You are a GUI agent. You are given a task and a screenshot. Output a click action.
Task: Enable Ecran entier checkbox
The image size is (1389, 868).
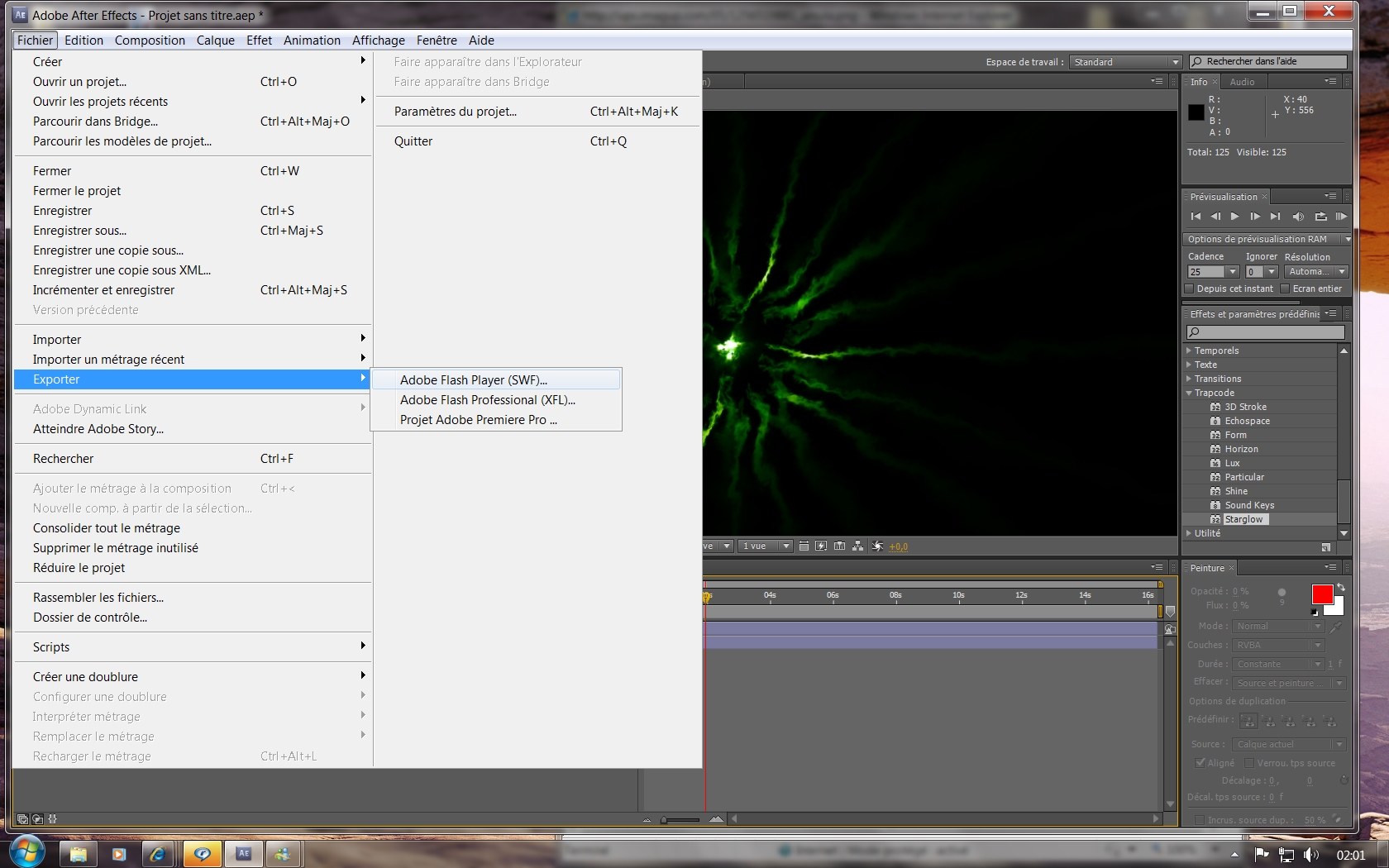[x=1285, y=289]
